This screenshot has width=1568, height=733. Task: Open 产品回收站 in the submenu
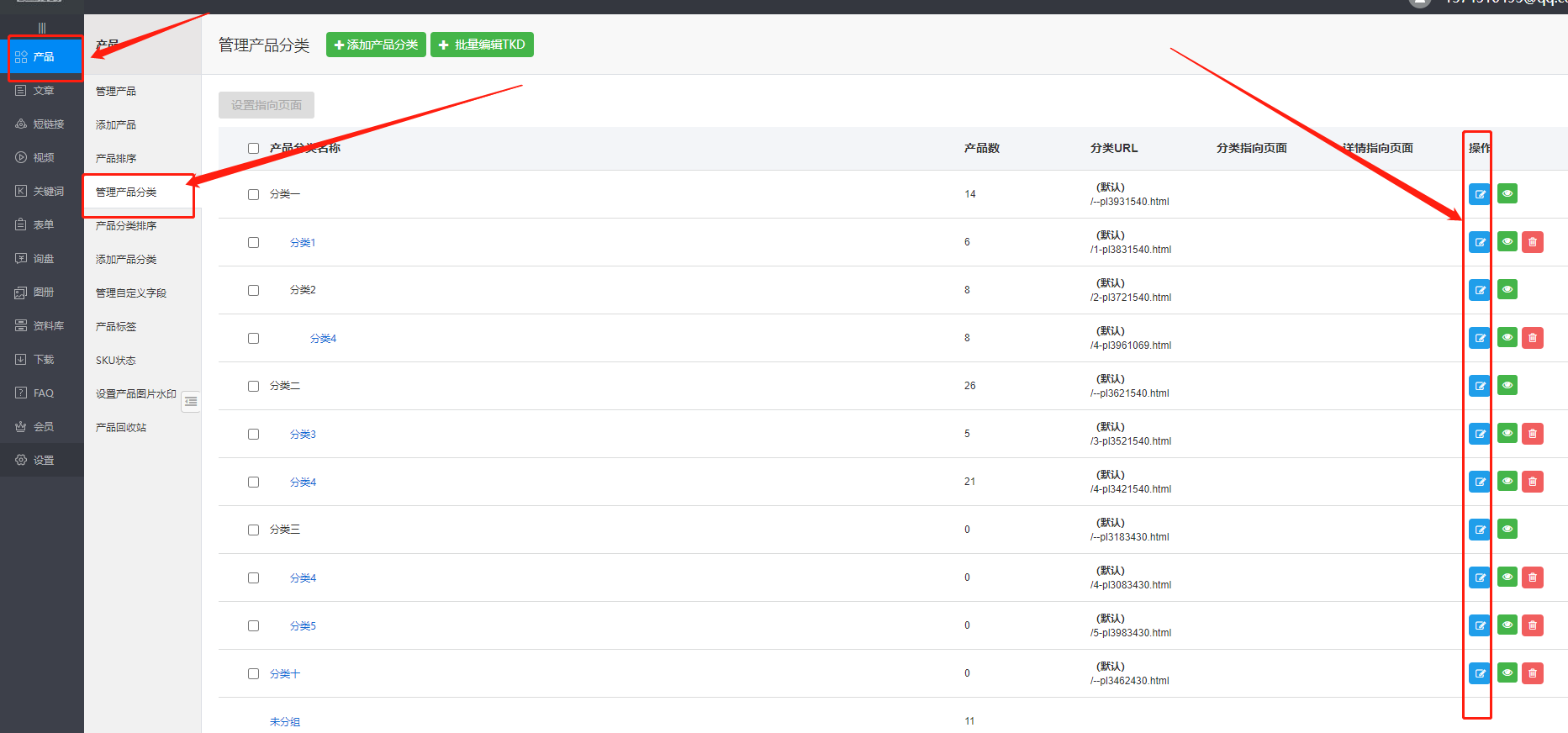point(121,427)
